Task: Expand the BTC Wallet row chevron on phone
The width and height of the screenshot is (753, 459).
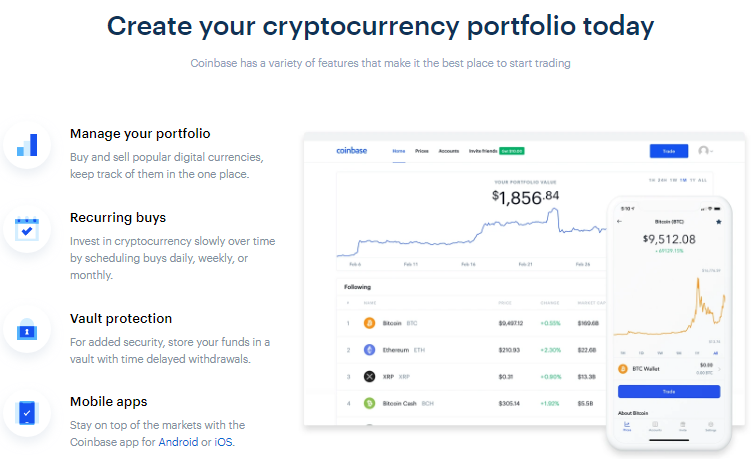Action: click(720, 369)
